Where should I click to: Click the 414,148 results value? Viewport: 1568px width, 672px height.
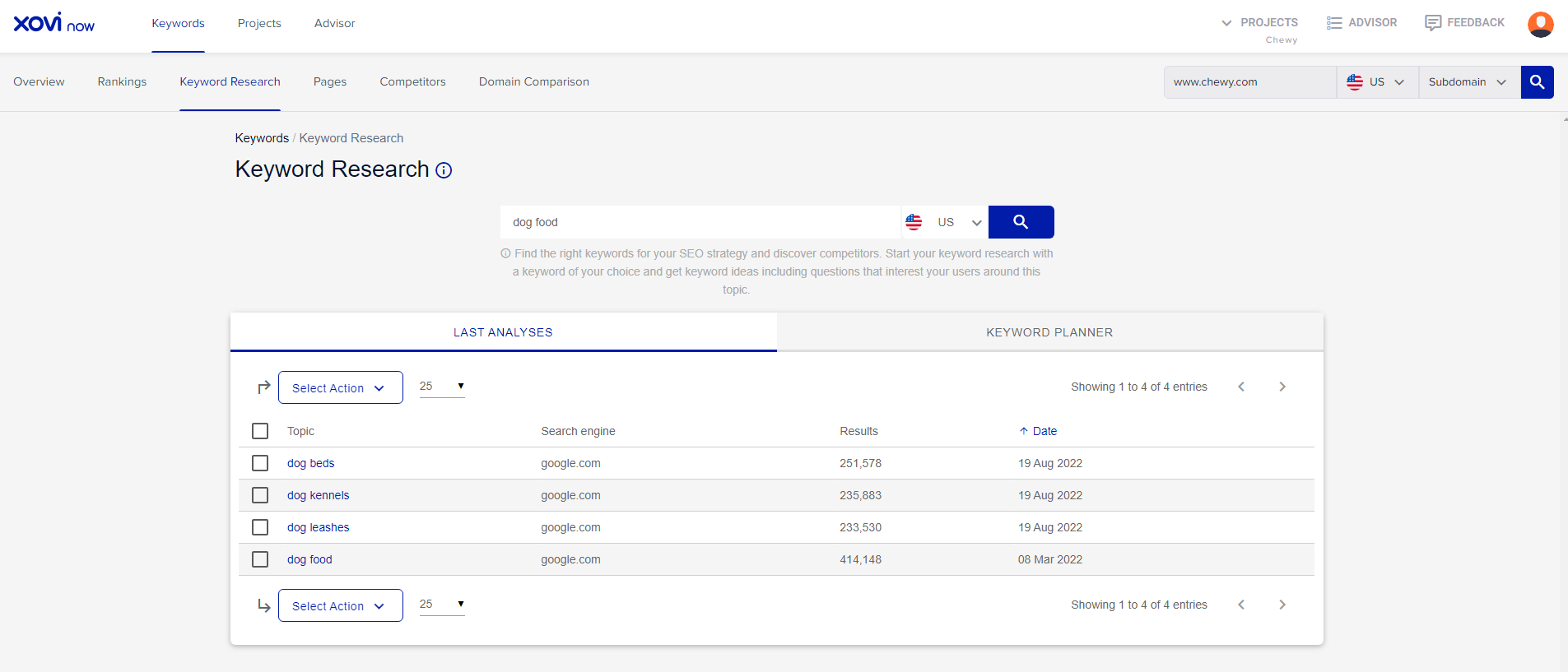pos(860,559)
